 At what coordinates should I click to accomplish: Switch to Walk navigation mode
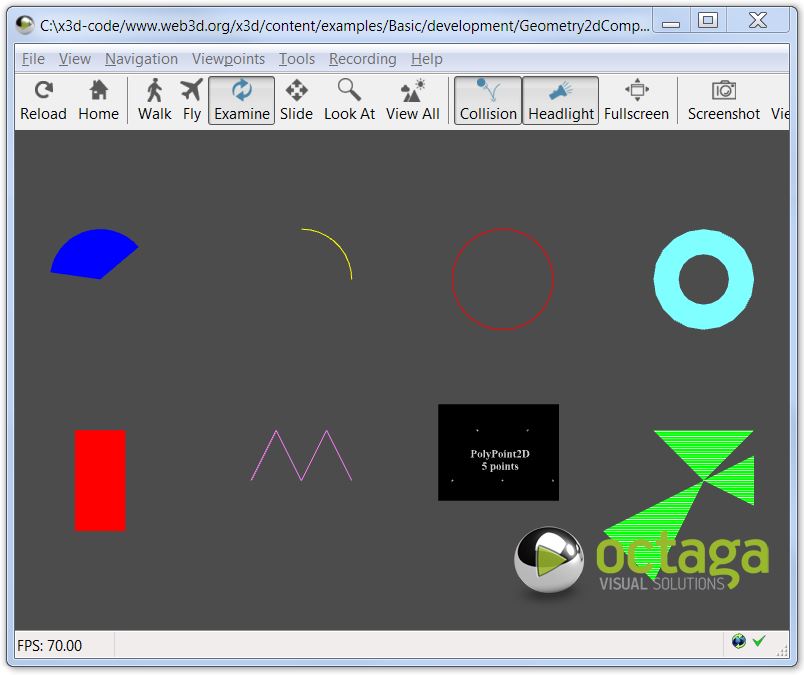[154, 100]
